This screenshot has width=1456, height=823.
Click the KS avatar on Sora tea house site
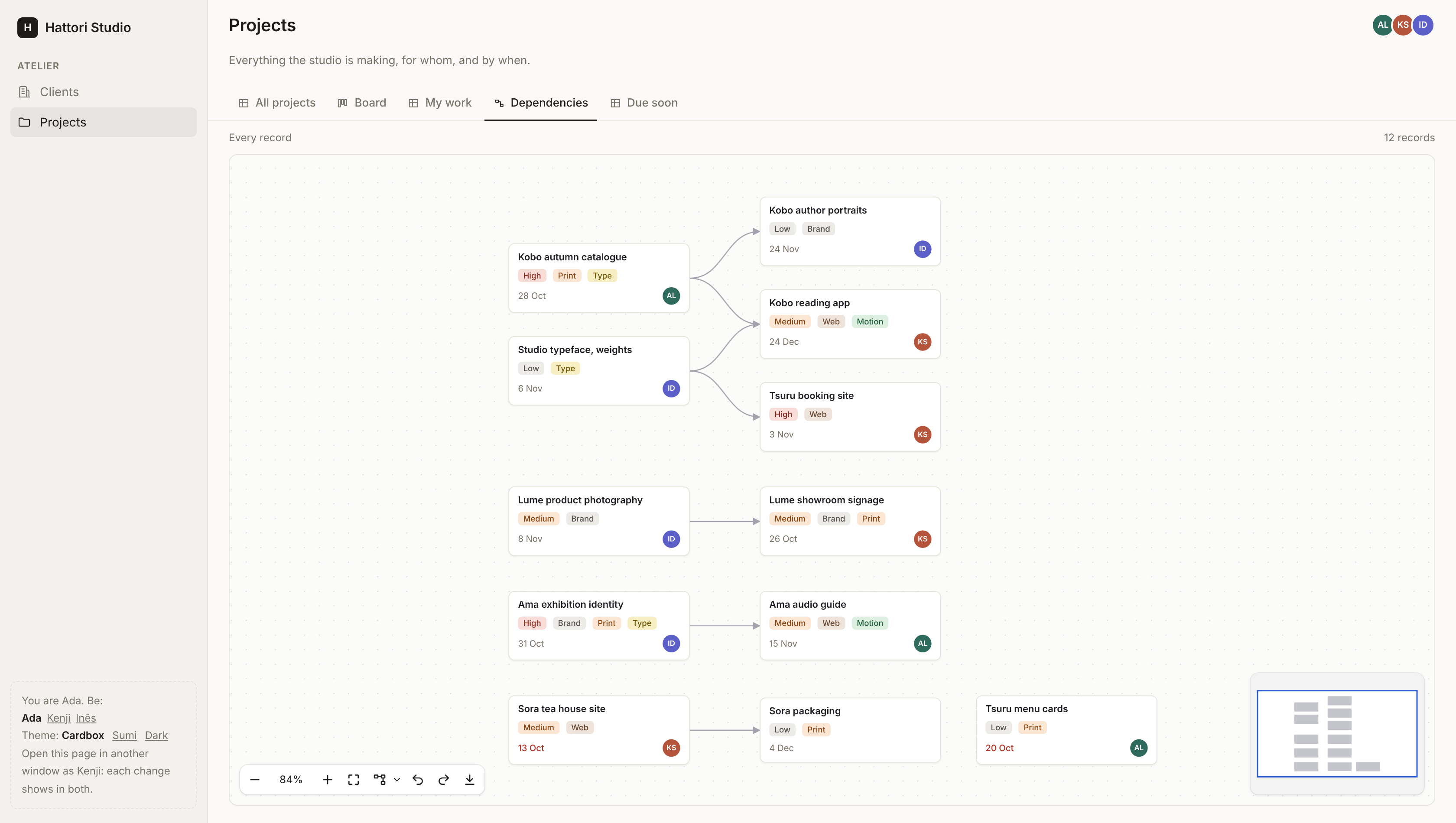tap(671, 747)
